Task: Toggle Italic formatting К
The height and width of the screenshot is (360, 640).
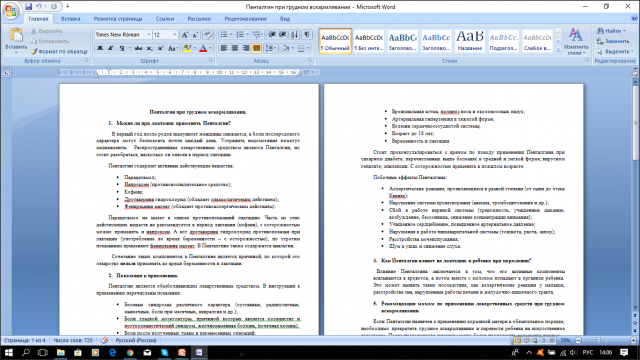Action: pyautogui.click(x=111, y=48)
